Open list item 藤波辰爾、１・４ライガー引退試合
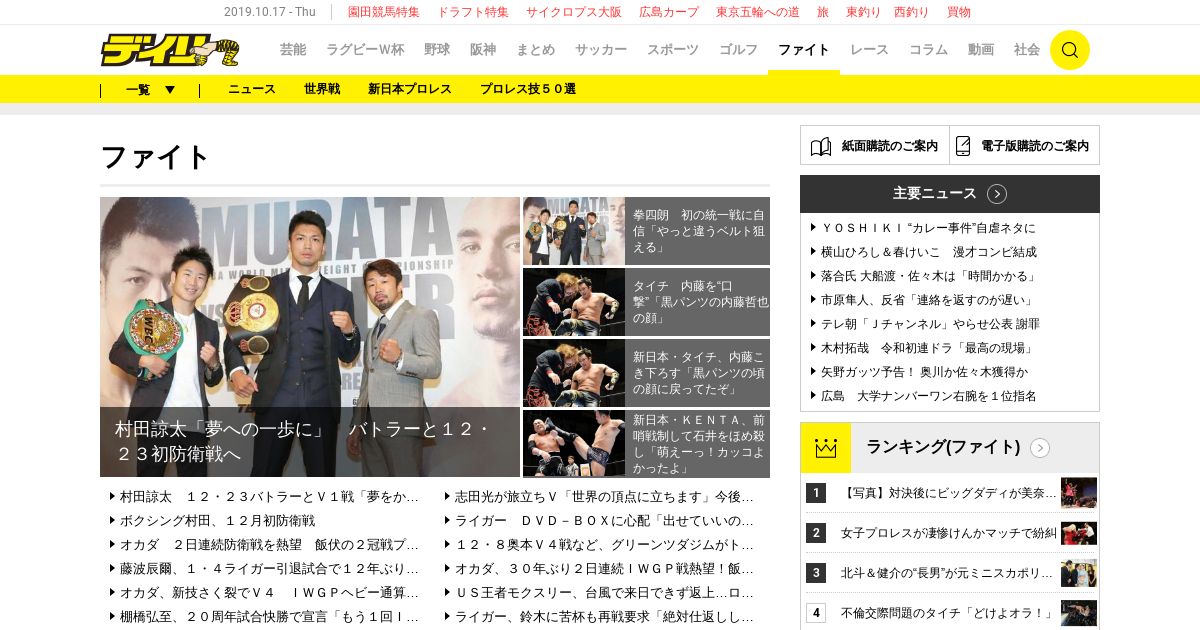 (x=269, y=568)
